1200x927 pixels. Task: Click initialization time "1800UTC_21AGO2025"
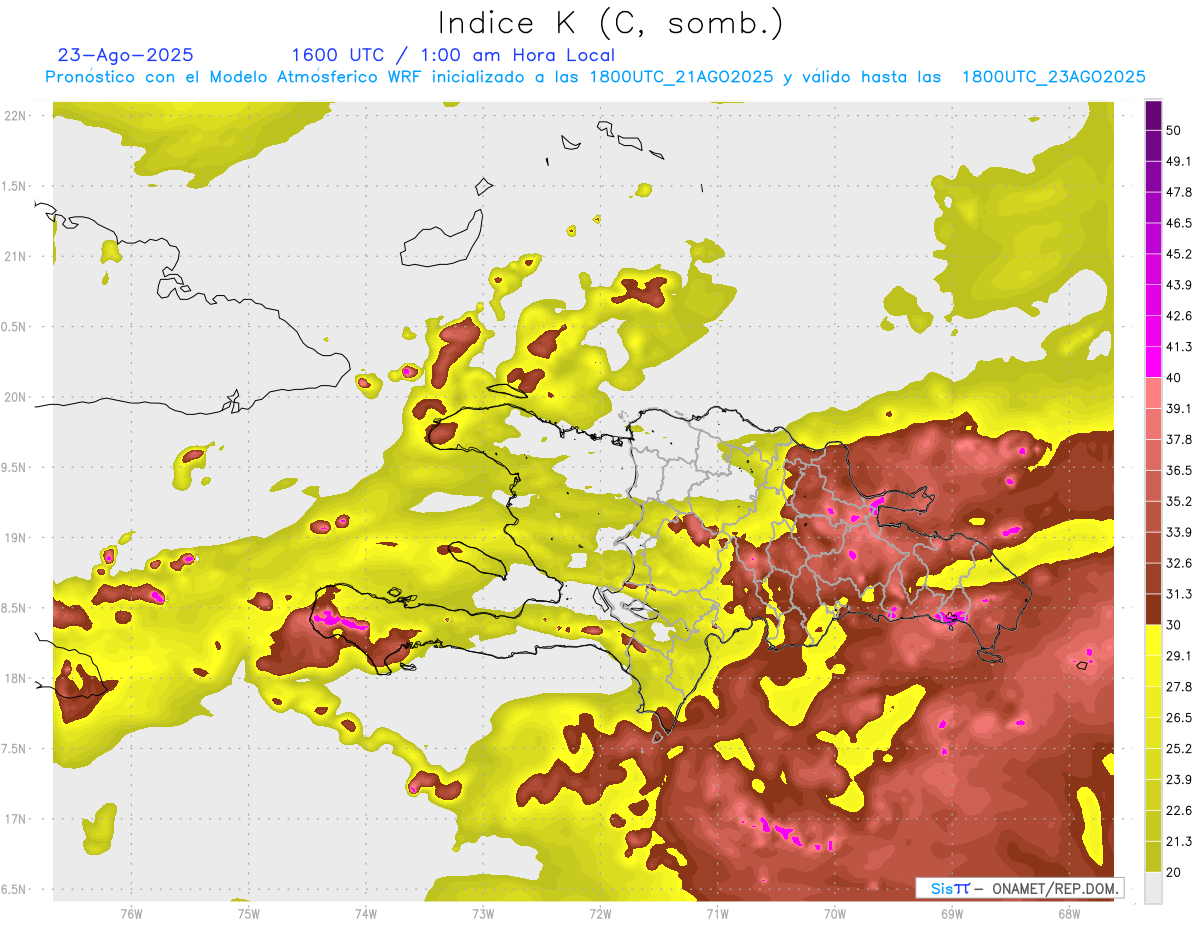(x=681, y=77)
